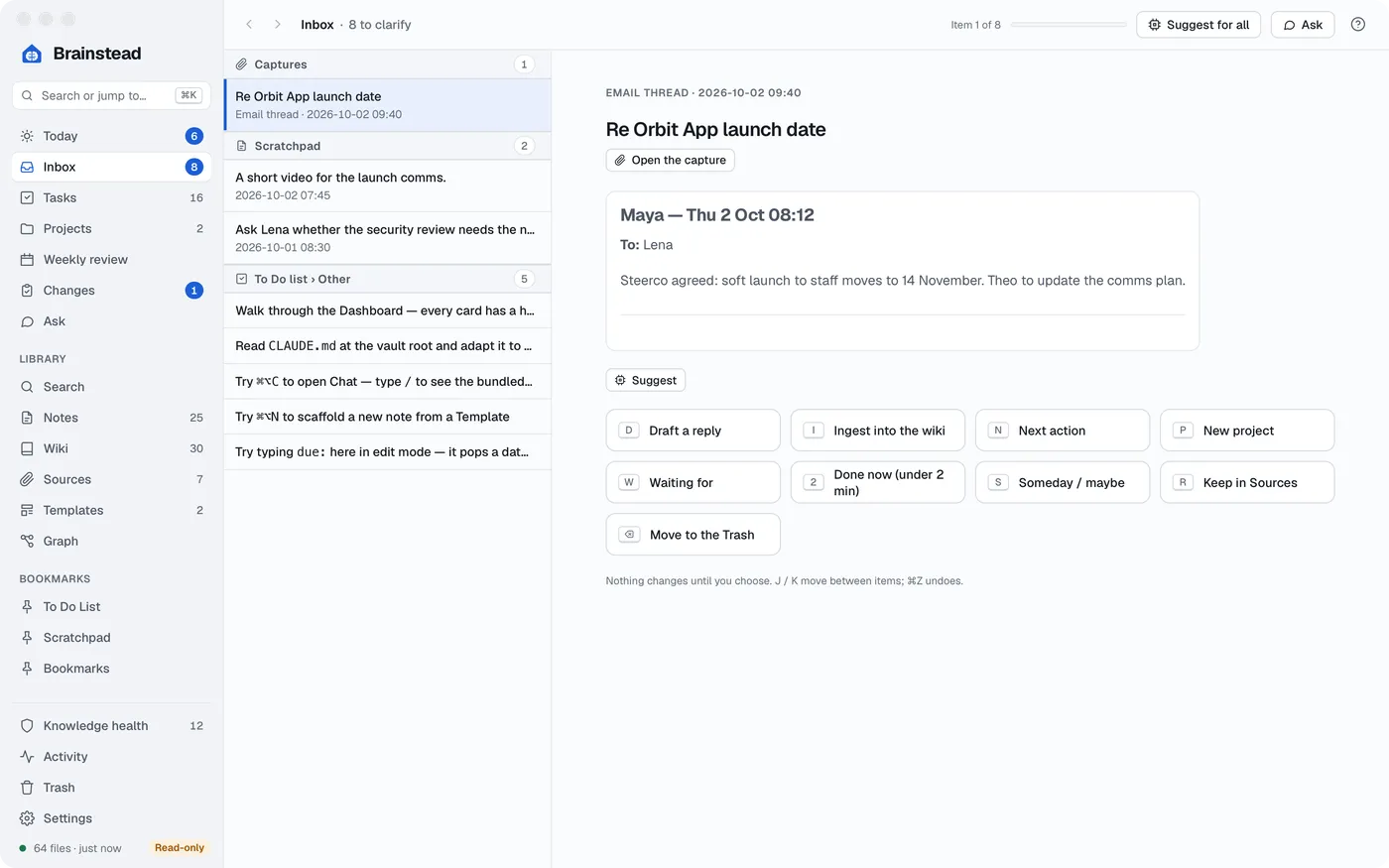
Task: Go back with the left chevron arrow
Action: coord(249,25)
